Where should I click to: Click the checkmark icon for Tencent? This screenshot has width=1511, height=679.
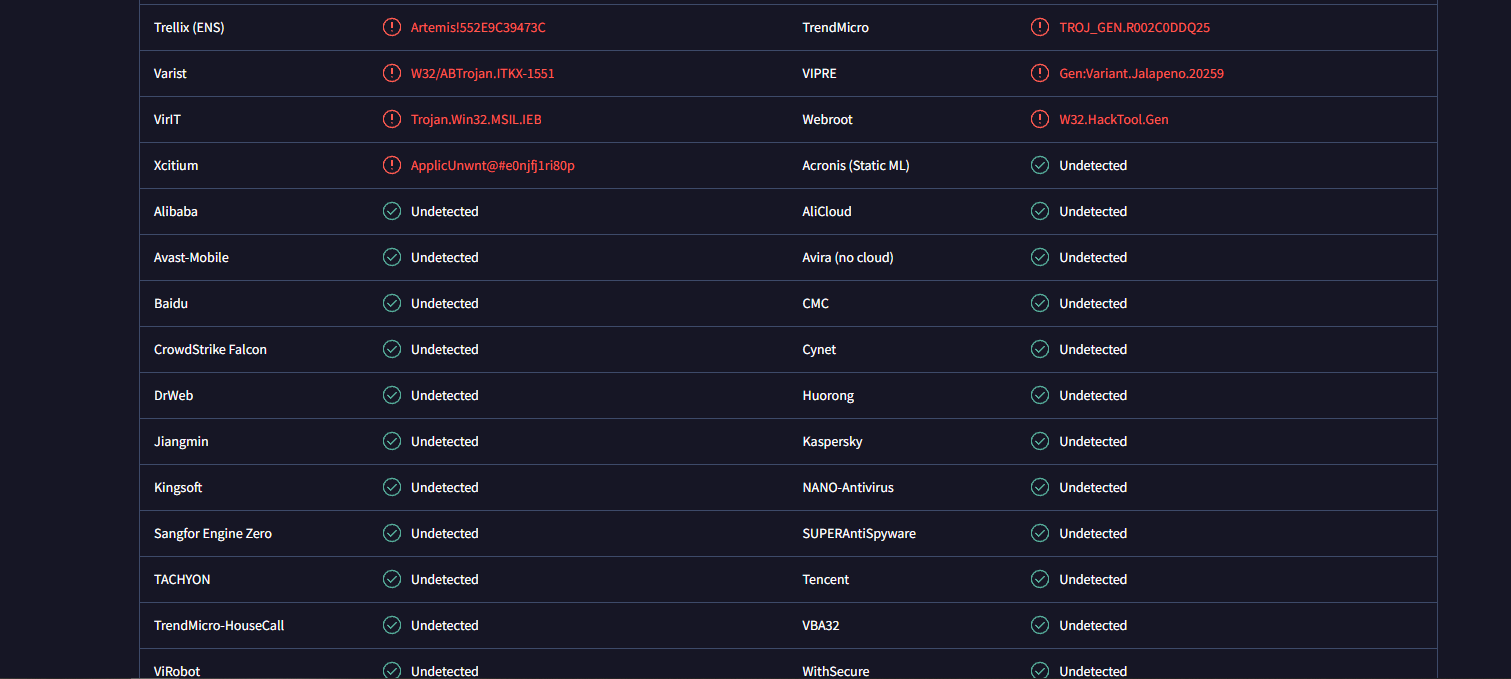[x=1040, y=579]
